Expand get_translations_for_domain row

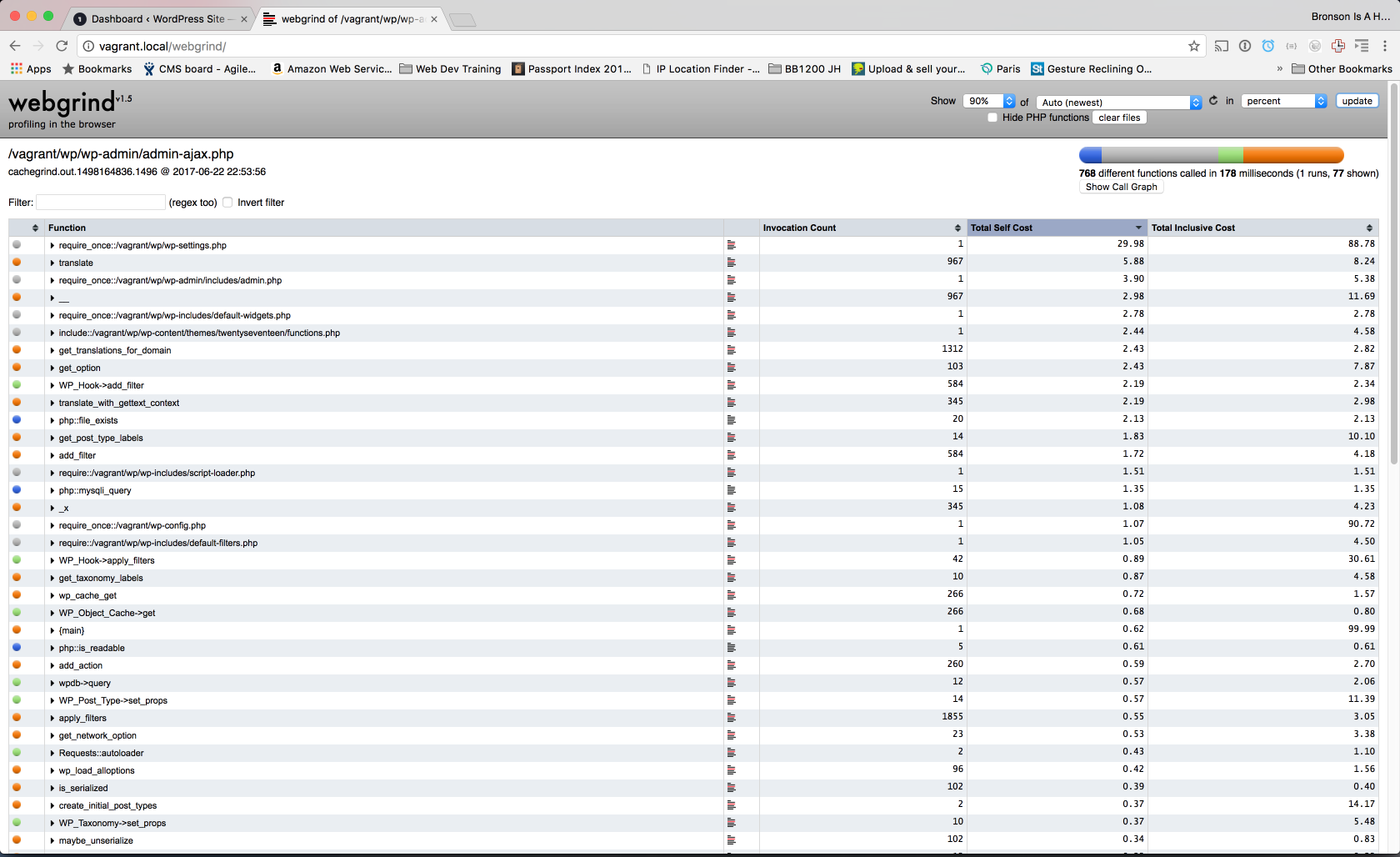[x=52, y=350]
